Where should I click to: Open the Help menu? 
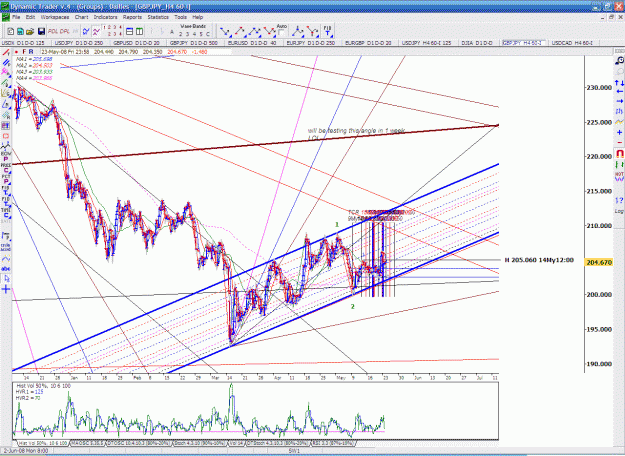[198, 17]
